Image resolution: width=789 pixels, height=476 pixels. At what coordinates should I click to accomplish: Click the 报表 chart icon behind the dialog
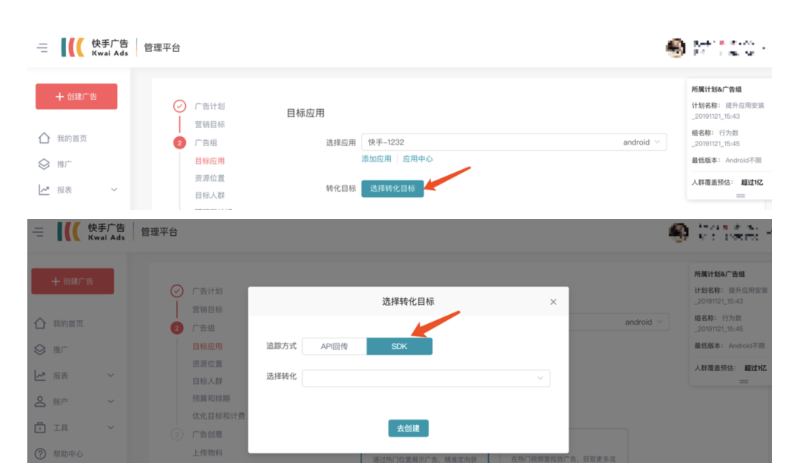pos(40,375)
